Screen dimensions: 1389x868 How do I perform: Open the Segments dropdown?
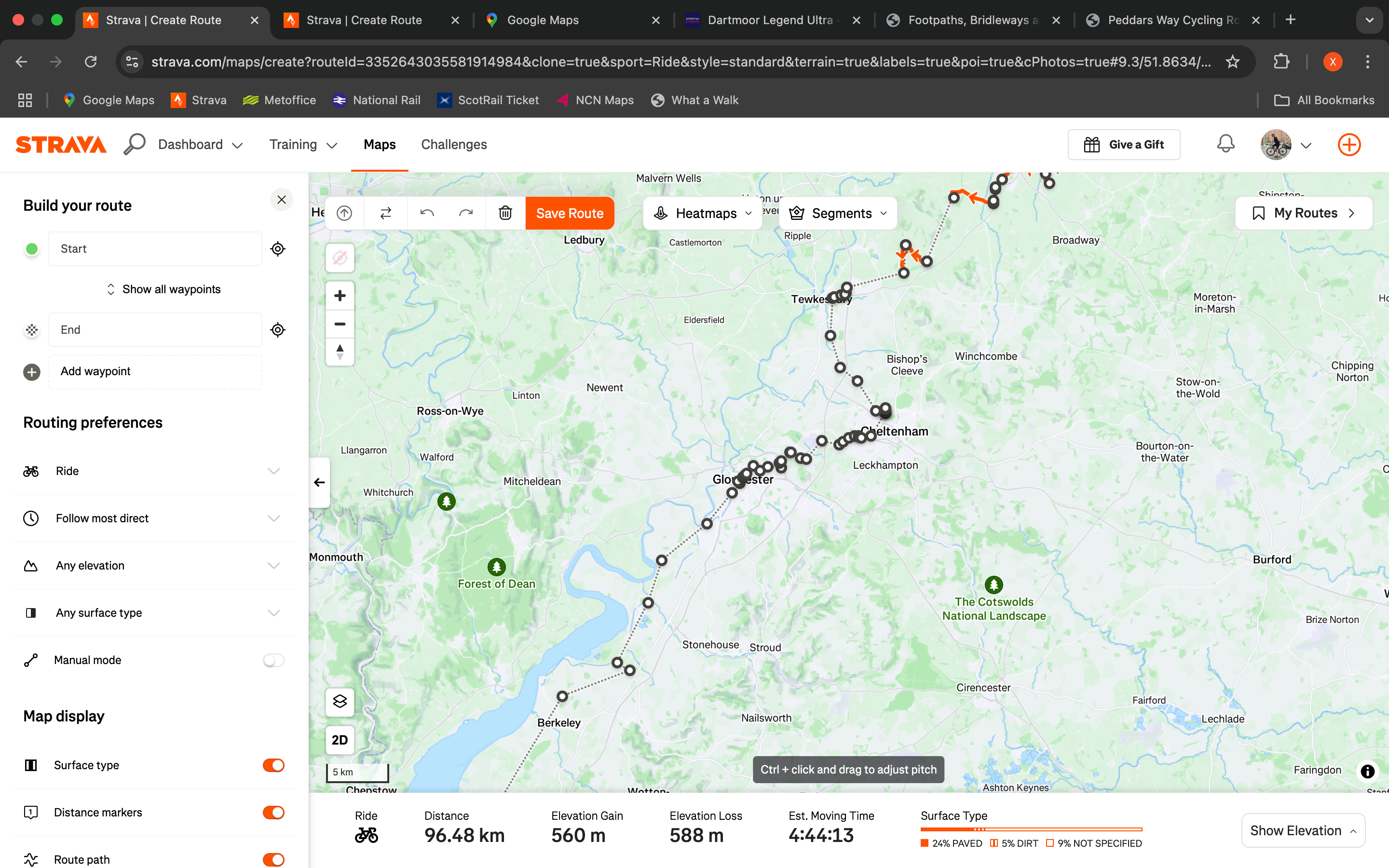tap(838, 213)
